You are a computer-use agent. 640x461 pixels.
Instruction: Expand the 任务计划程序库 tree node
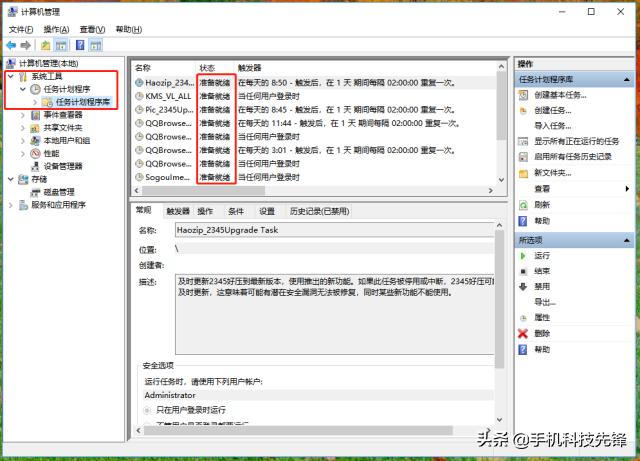coord(35,102)
